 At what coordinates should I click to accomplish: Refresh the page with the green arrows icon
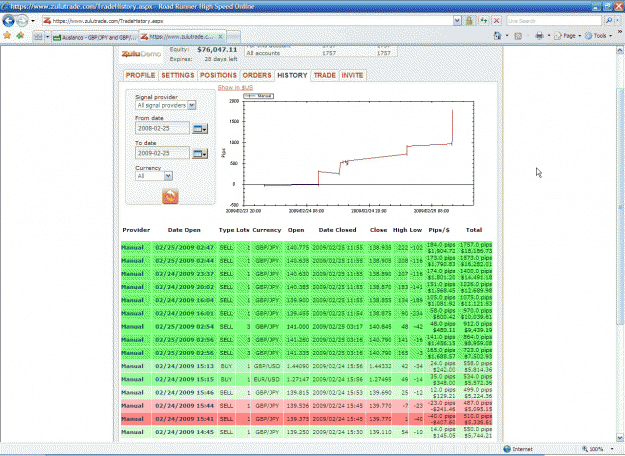(483, 21)
